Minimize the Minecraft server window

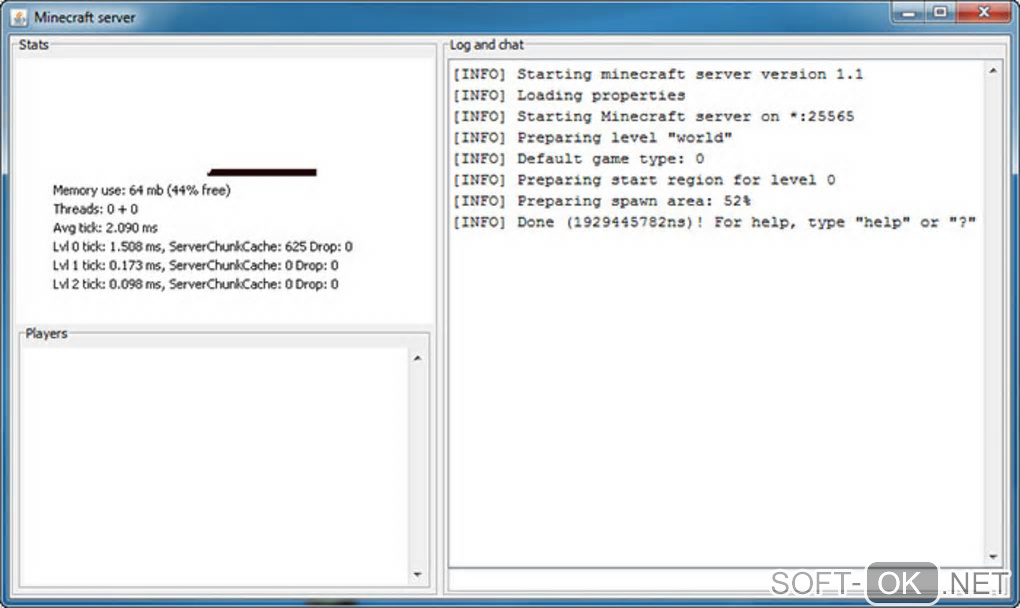point(909,13)
